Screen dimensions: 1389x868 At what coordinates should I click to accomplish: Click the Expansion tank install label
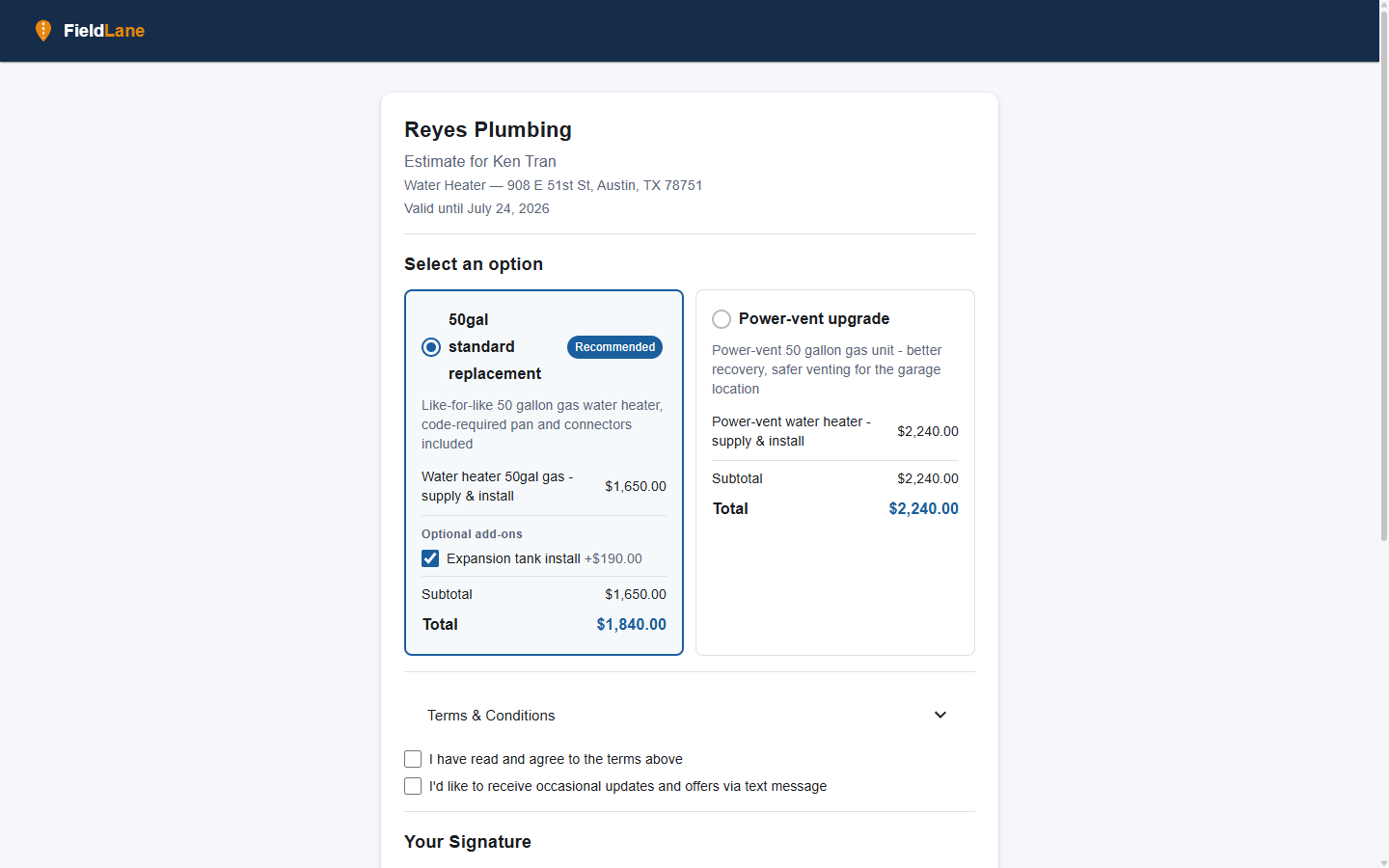pos(513,558)
